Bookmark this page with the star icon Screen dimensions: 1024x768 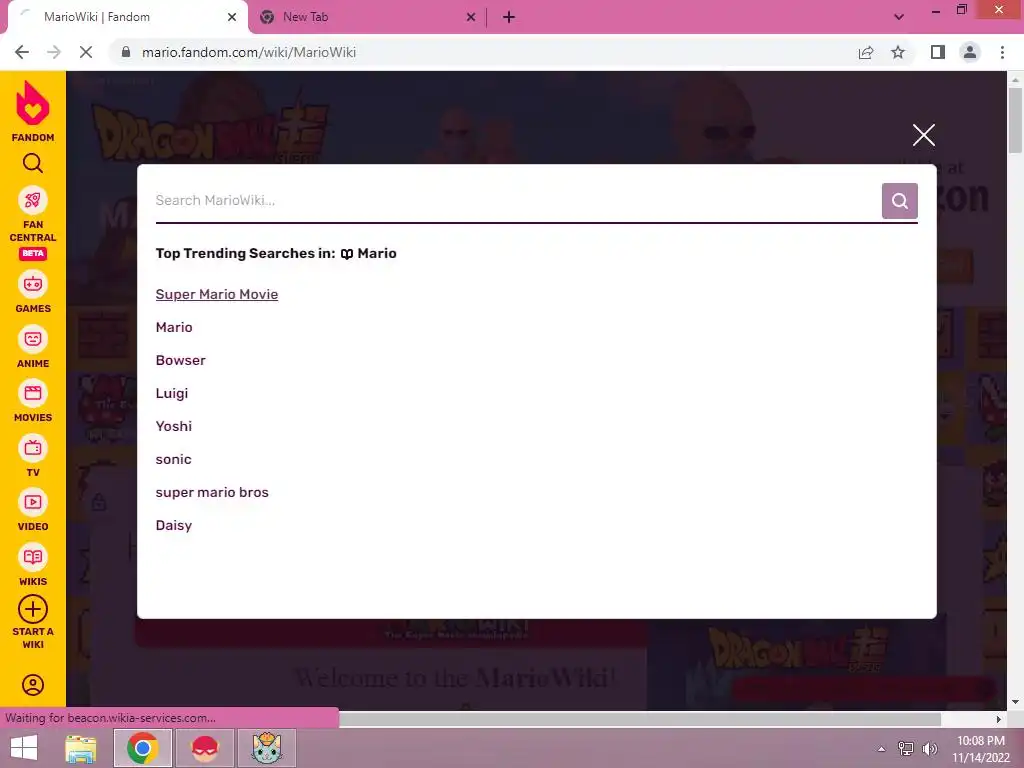click(x=898, y=52)
